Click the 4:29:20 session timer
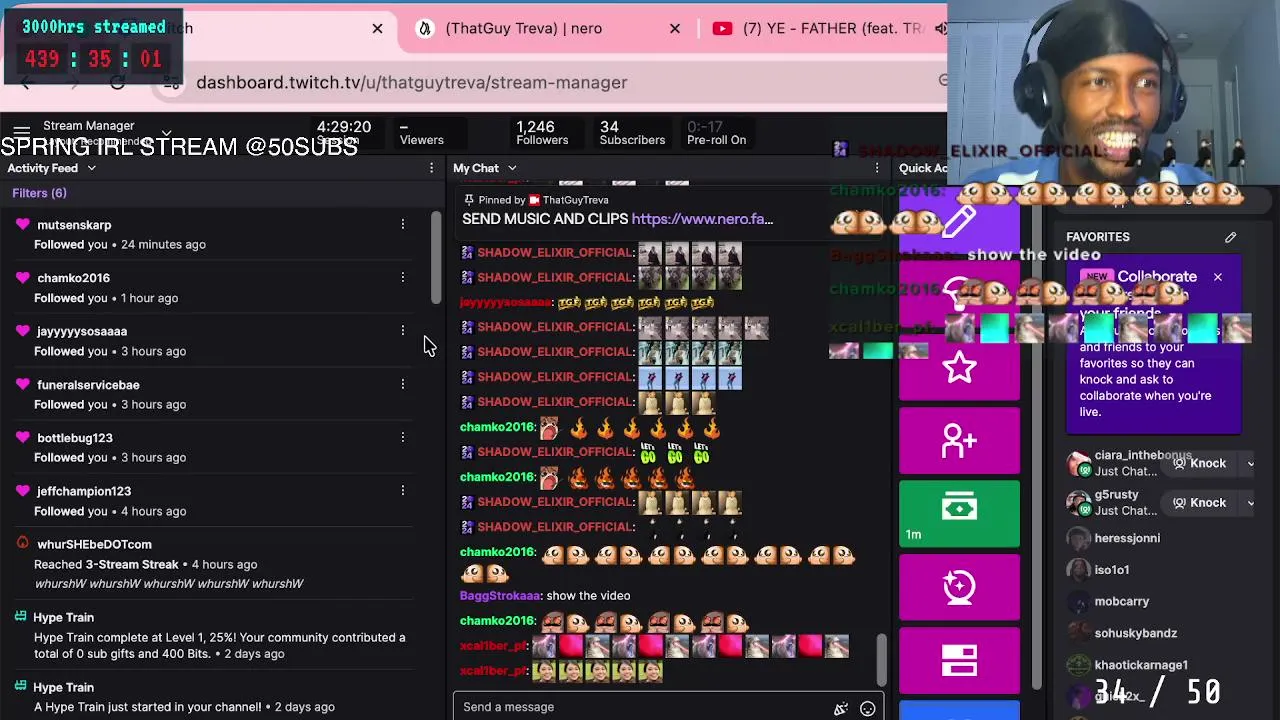The image size is (1280, 720). [343, 127]
